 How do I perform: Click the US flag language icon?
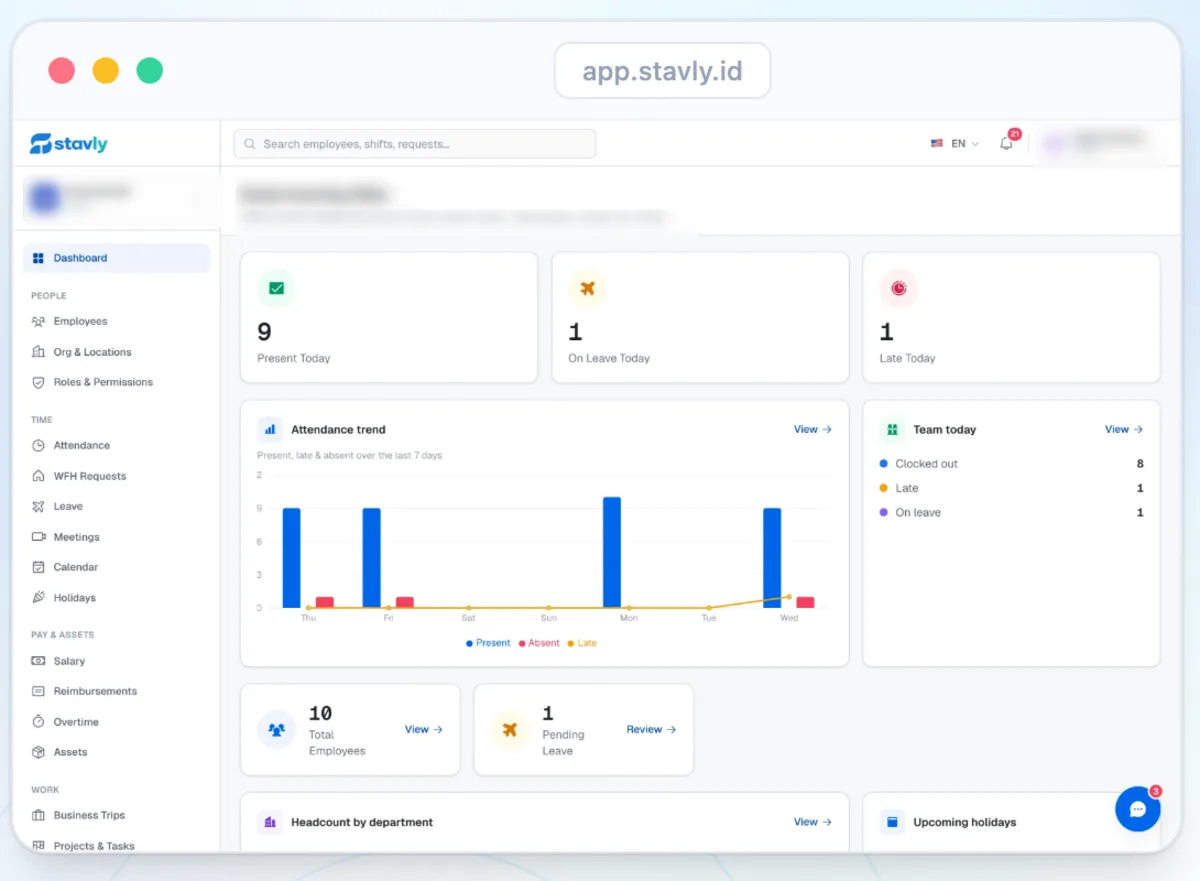tap(937, 144)
